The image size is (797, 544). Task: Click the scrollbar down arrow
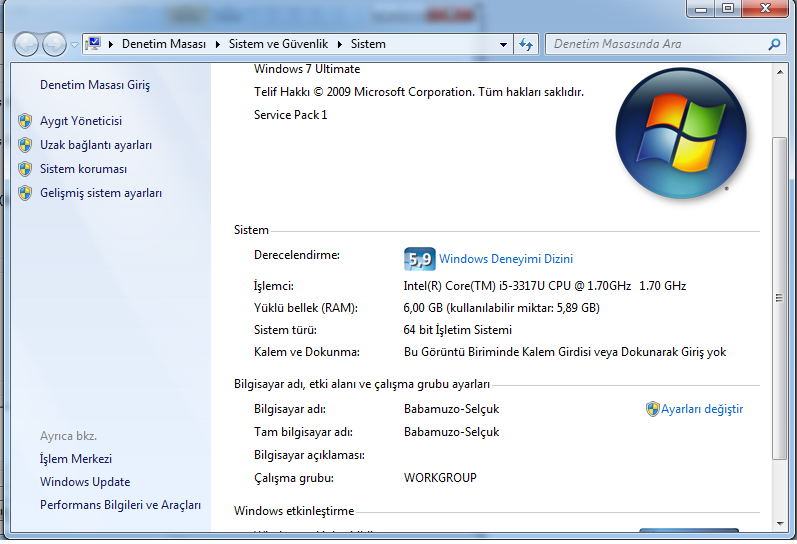tap(780, 524)
